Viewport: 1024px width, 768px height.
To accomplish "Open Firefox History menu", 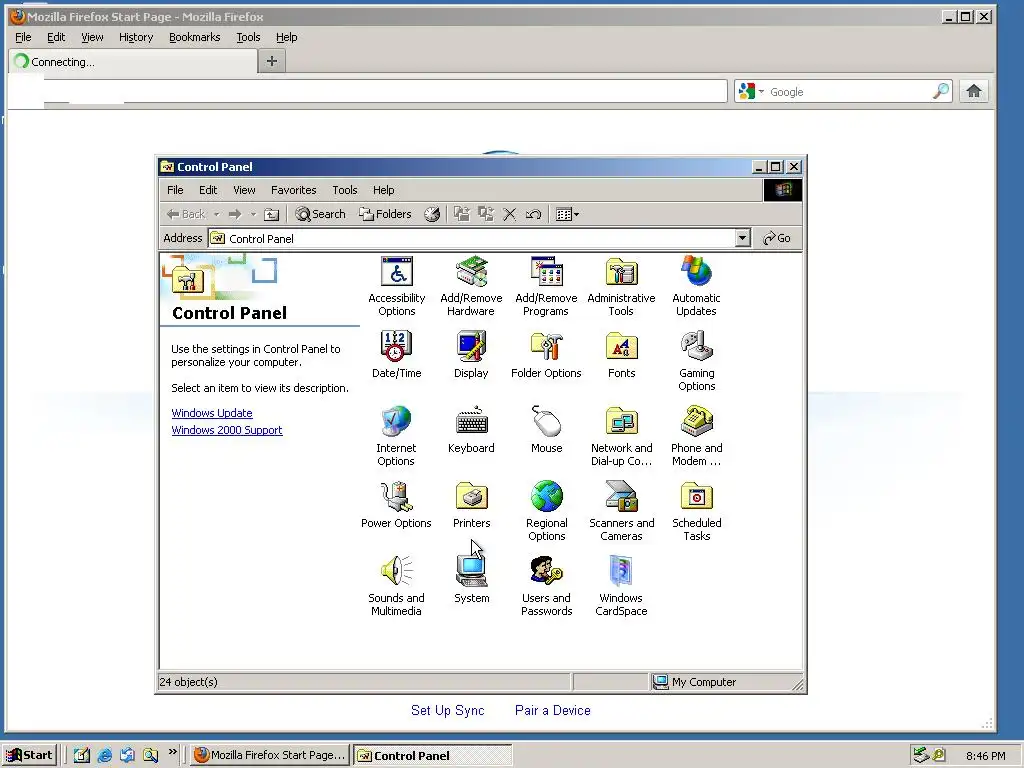I will click(136, 37).
